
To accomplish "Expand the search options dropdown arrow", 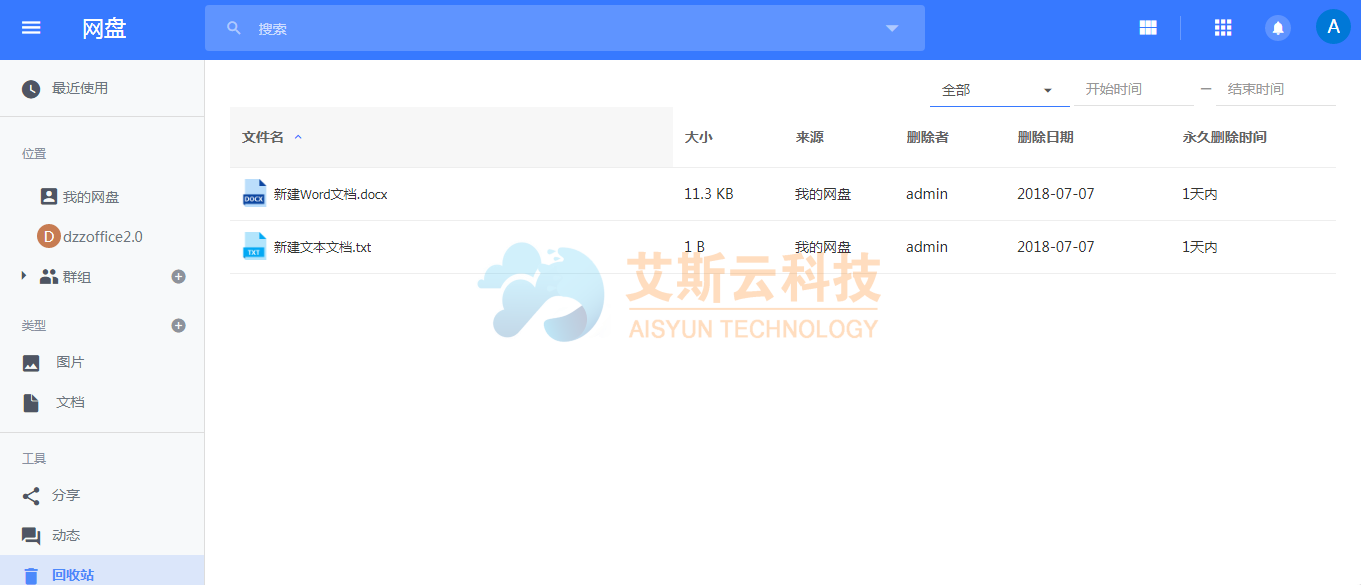I will tap(892, 28).
